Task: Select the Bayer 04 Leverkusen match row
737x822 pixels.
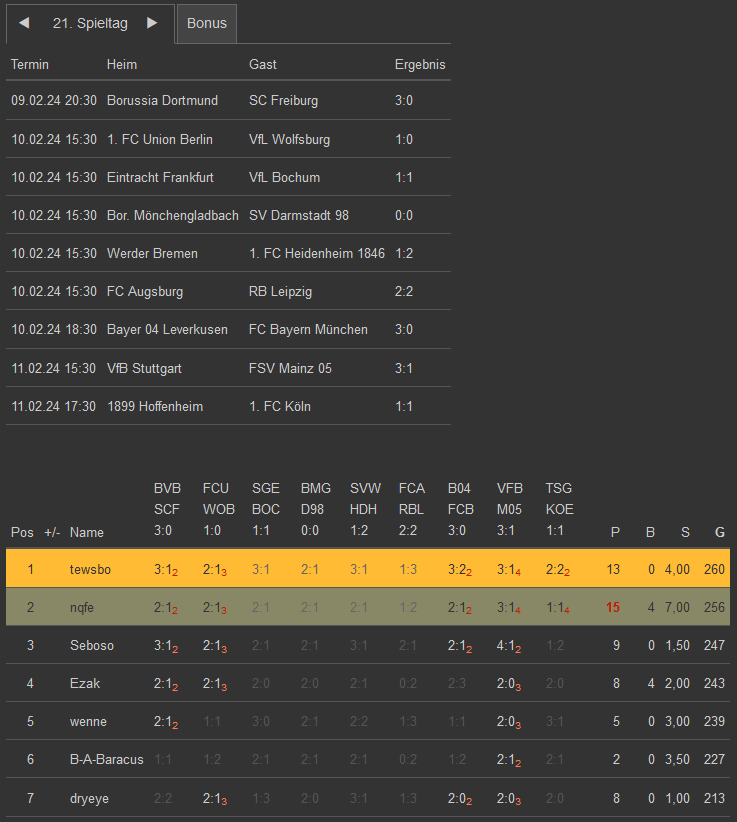Action: pos(228,330)
